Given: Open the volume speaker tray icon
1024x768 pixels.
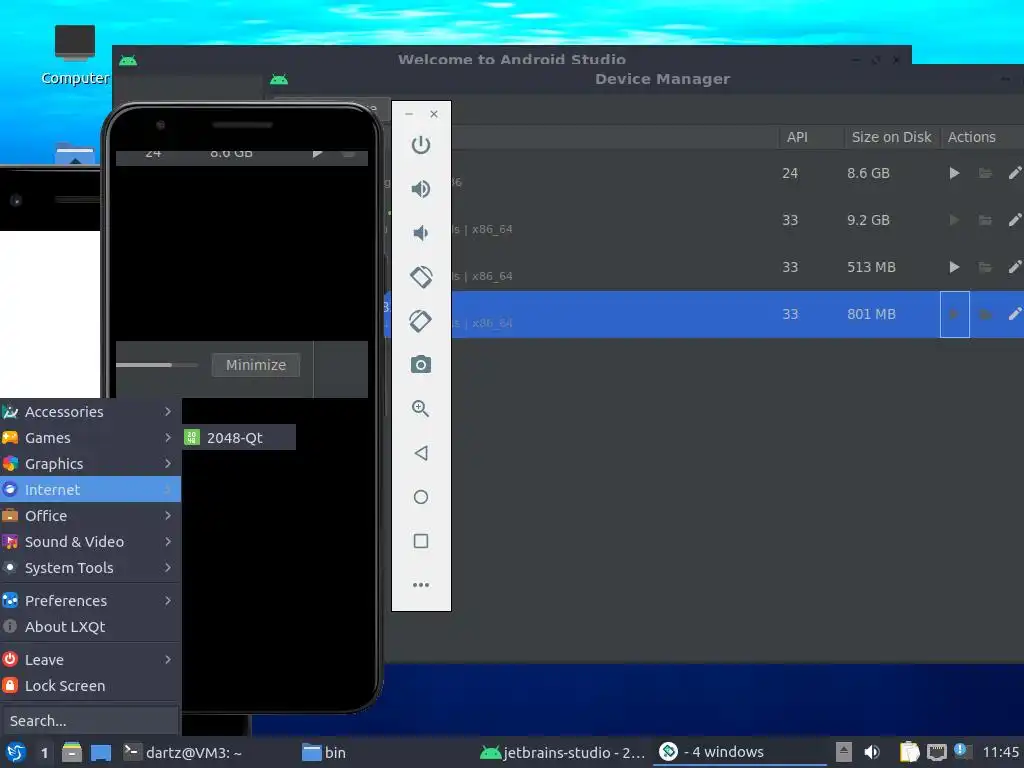Looking at the screenshot, I should [872, 752].
